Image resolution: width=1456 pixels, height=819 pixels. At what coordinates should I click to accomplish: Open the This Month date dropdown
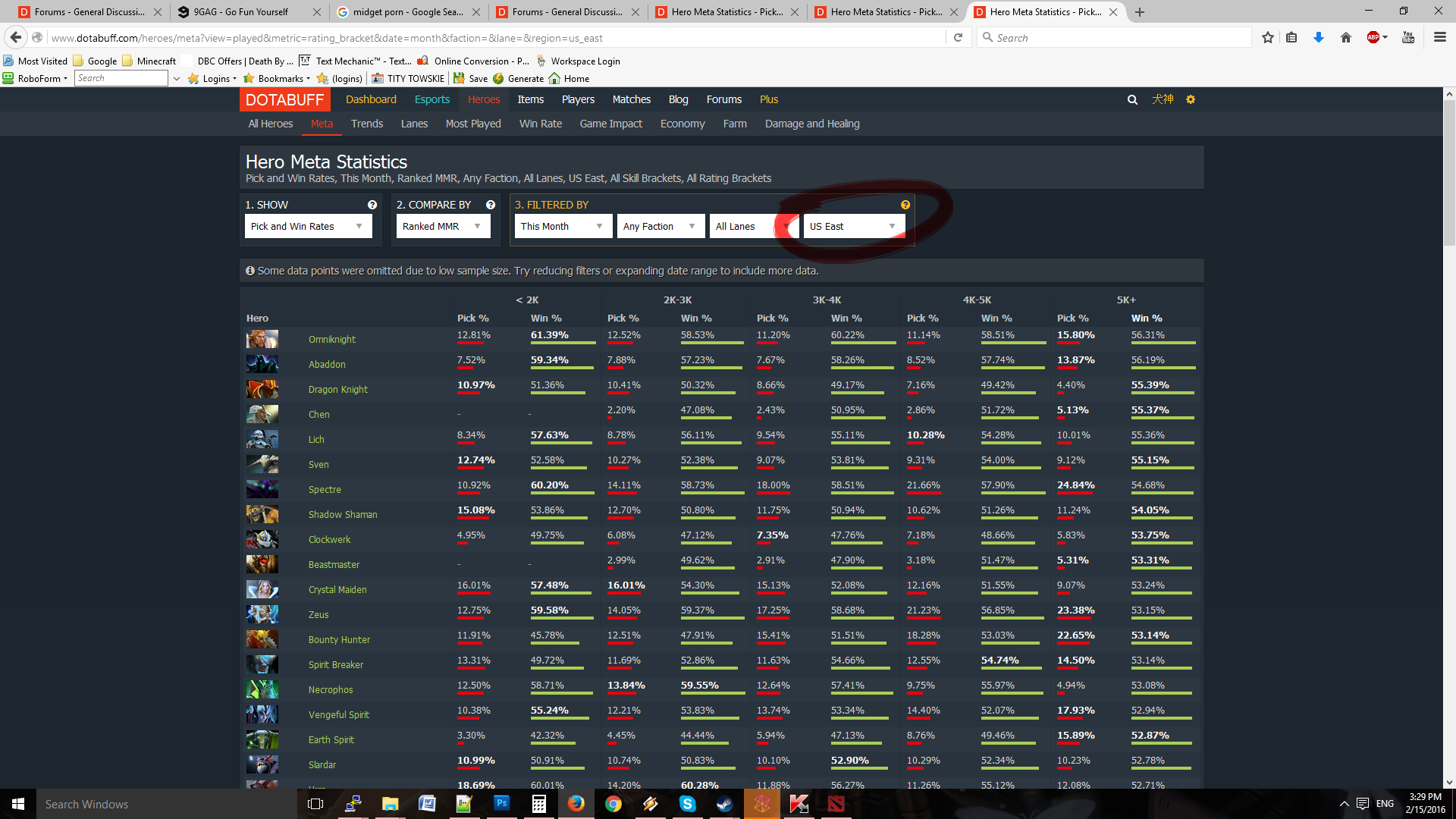[x=563, y=226]
